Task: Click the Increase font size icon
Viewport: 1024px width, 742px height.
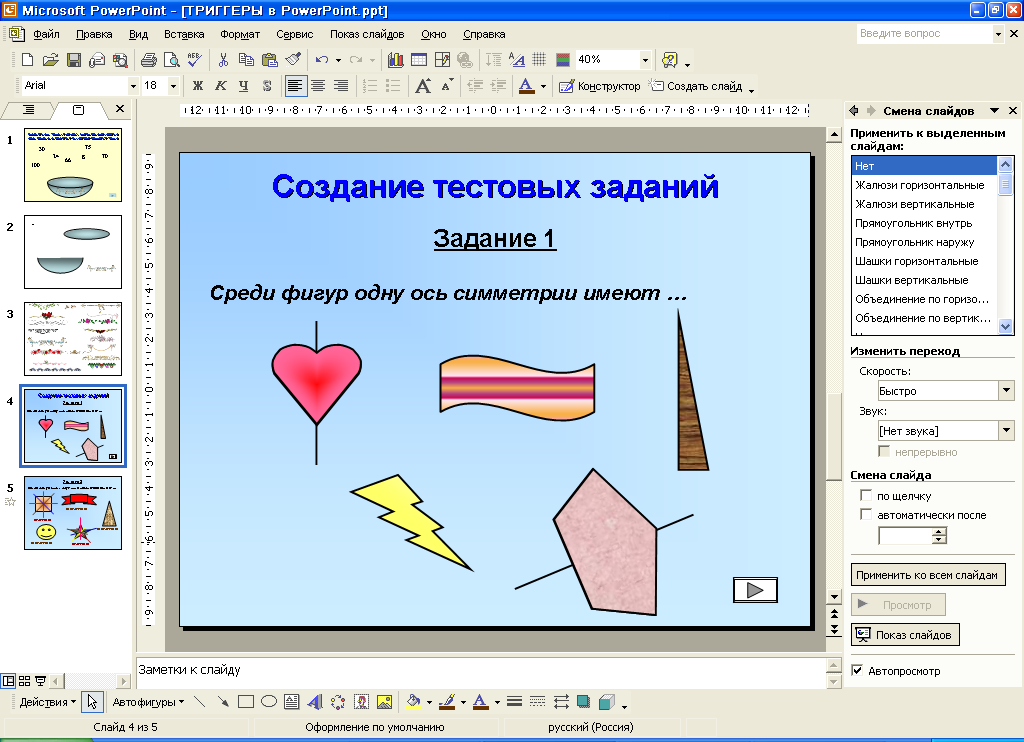Action: (x=423, y=86)
